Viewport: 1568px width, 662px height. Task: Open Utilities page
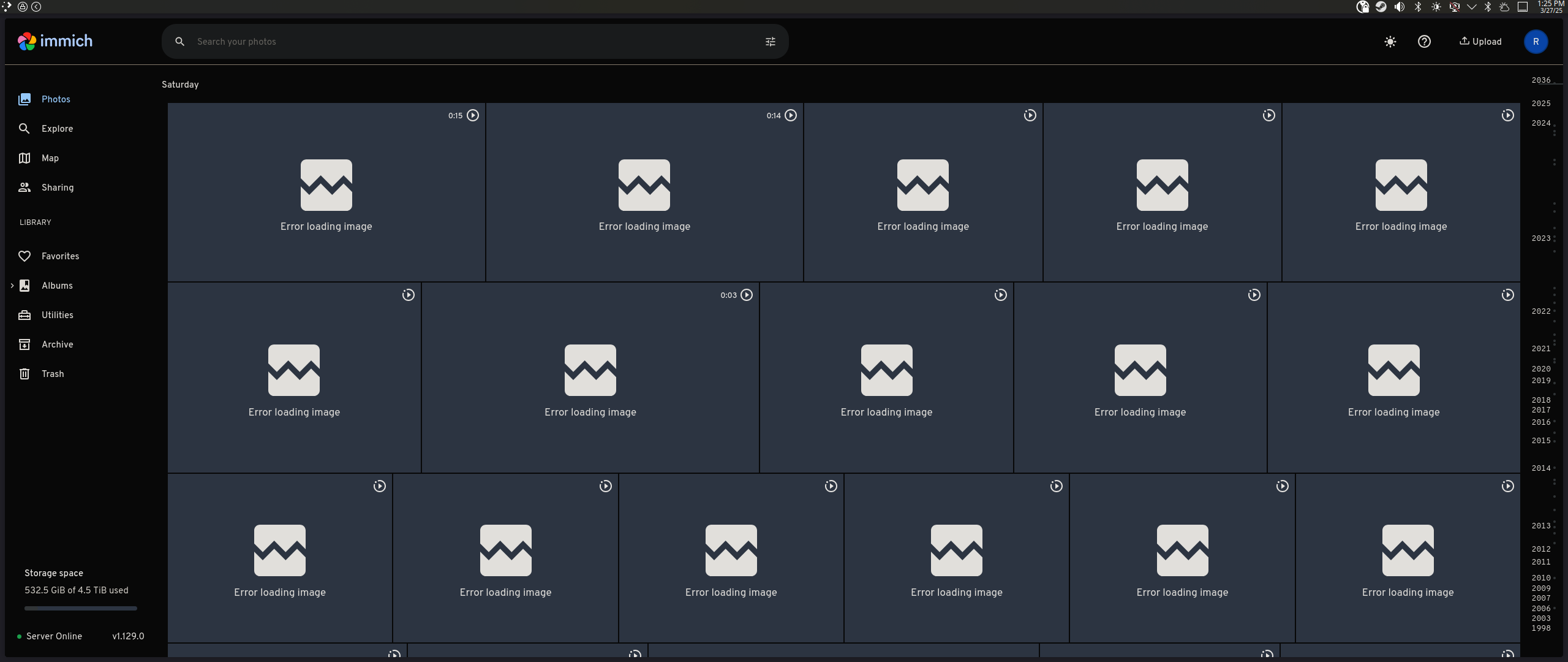[x=57, y=315]
